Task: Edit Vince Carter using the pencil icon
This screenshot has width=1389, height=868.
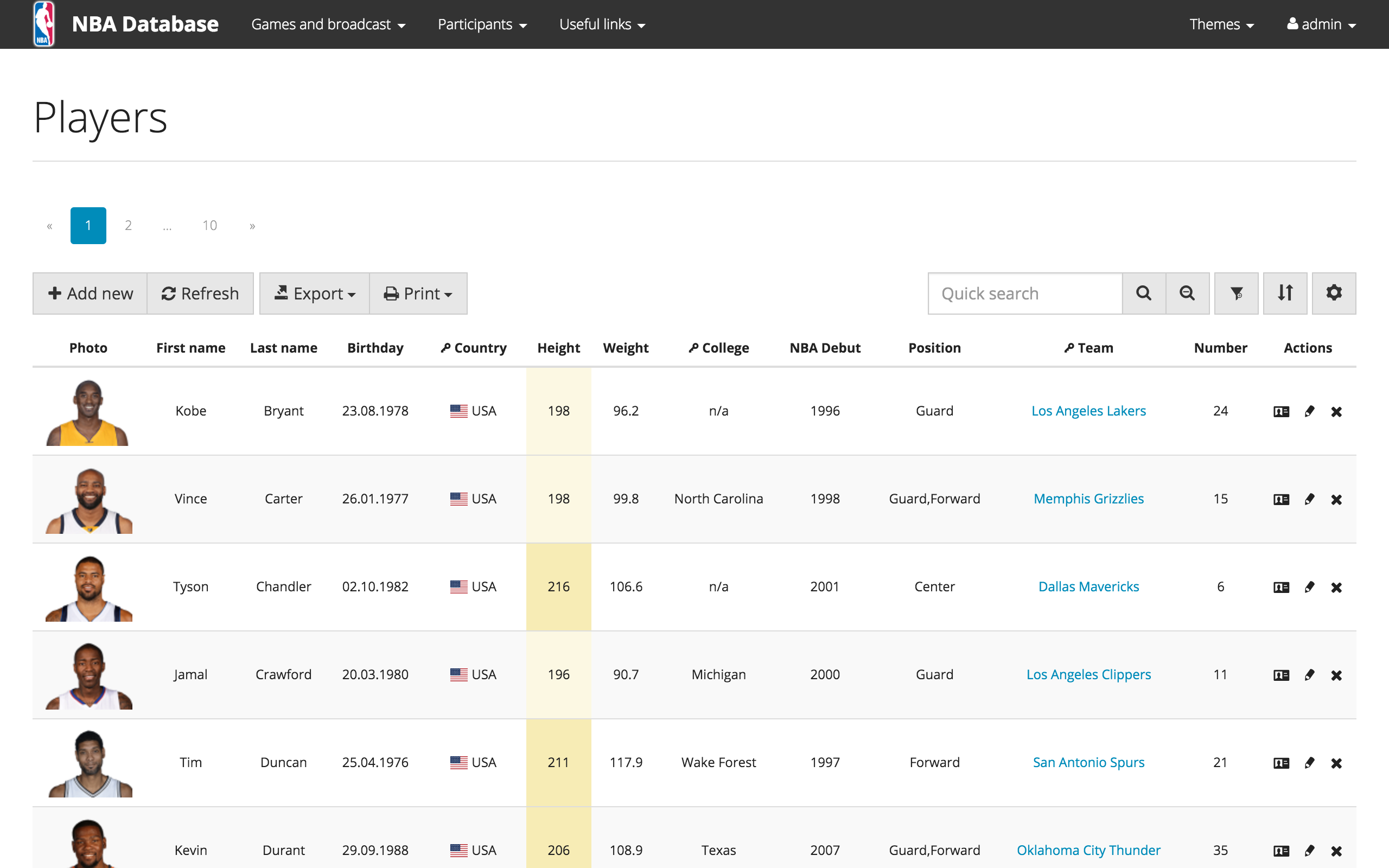Action: point(1309,499)
